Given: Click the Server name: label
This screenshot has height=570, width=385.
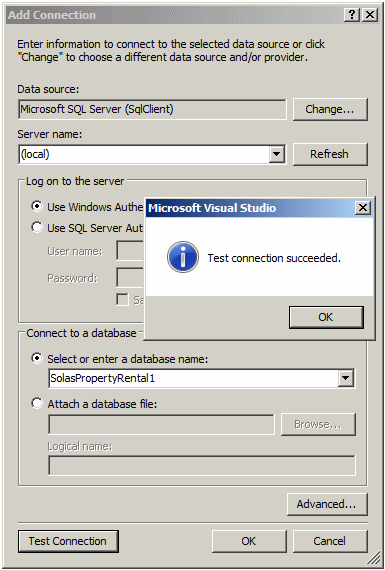Looking at the screenshot, I should click(50, 134).
